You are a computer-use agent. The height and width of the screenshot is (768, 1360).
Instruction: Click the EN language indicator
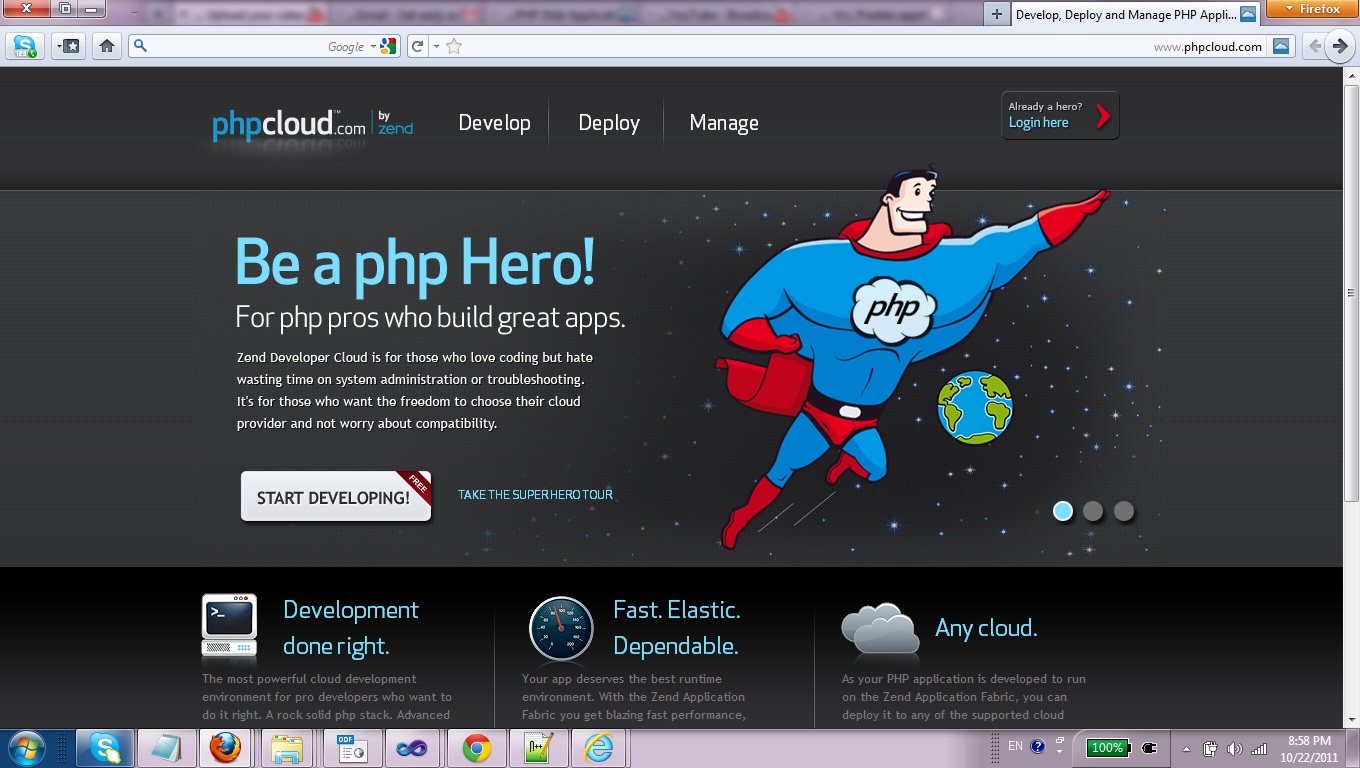pyautogui.click(x=1015, y=746)
